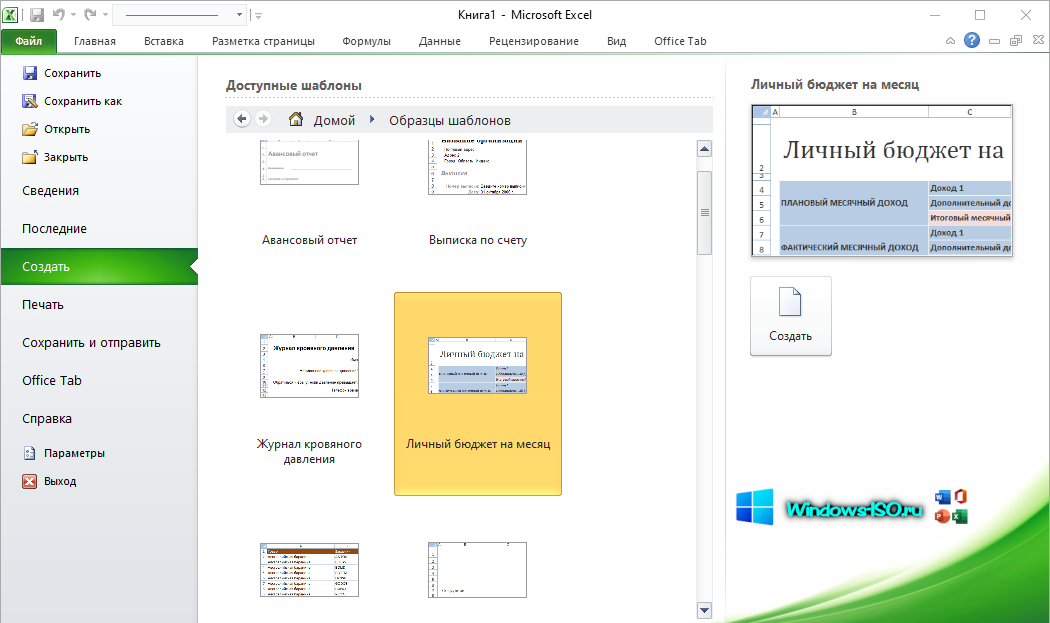Click the templates list scrollbar thumb
The width and height of the screenshot is (1050, 623).
click(x=704, y=213)
